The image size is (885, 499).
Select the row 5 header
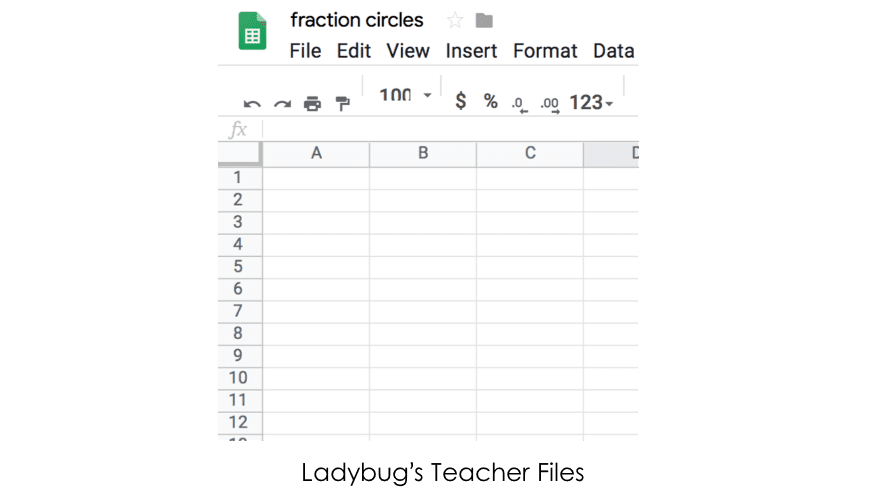[x=239, y=266]
